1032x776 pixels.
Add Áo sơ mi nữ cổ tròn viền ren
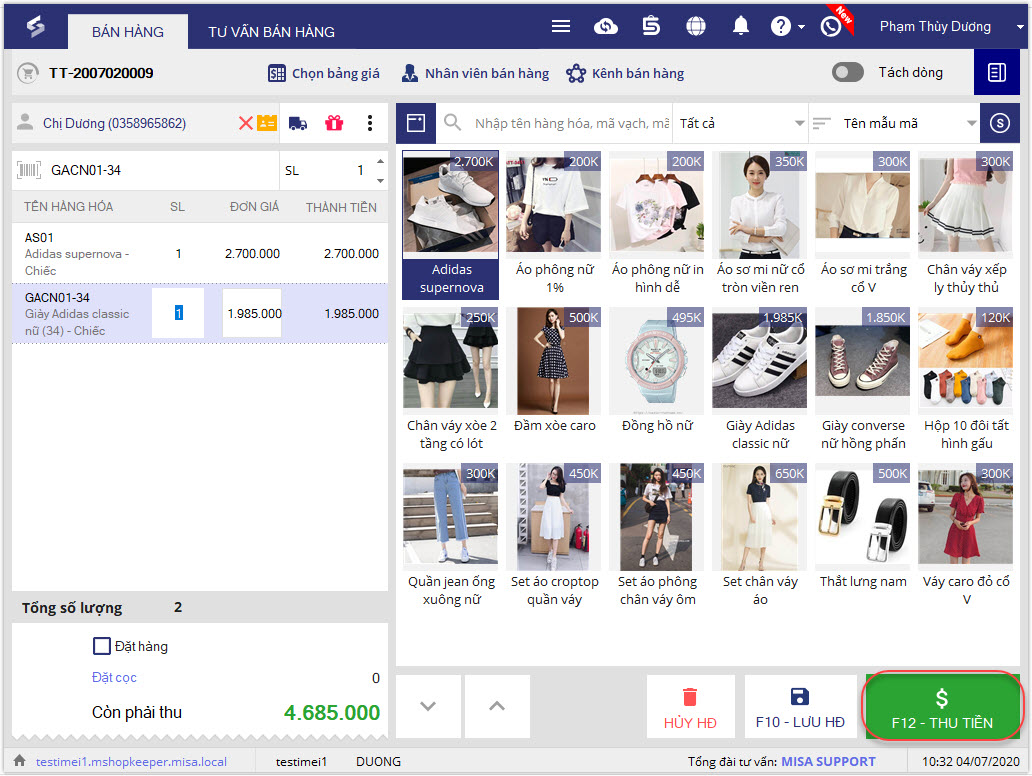(760, 225)
